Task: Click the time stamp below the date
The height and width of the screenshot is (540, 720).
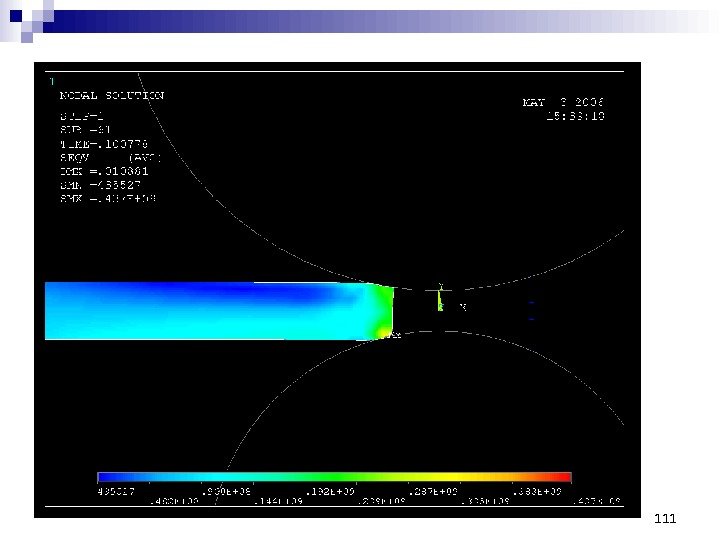Action: (x=575, y=116)
